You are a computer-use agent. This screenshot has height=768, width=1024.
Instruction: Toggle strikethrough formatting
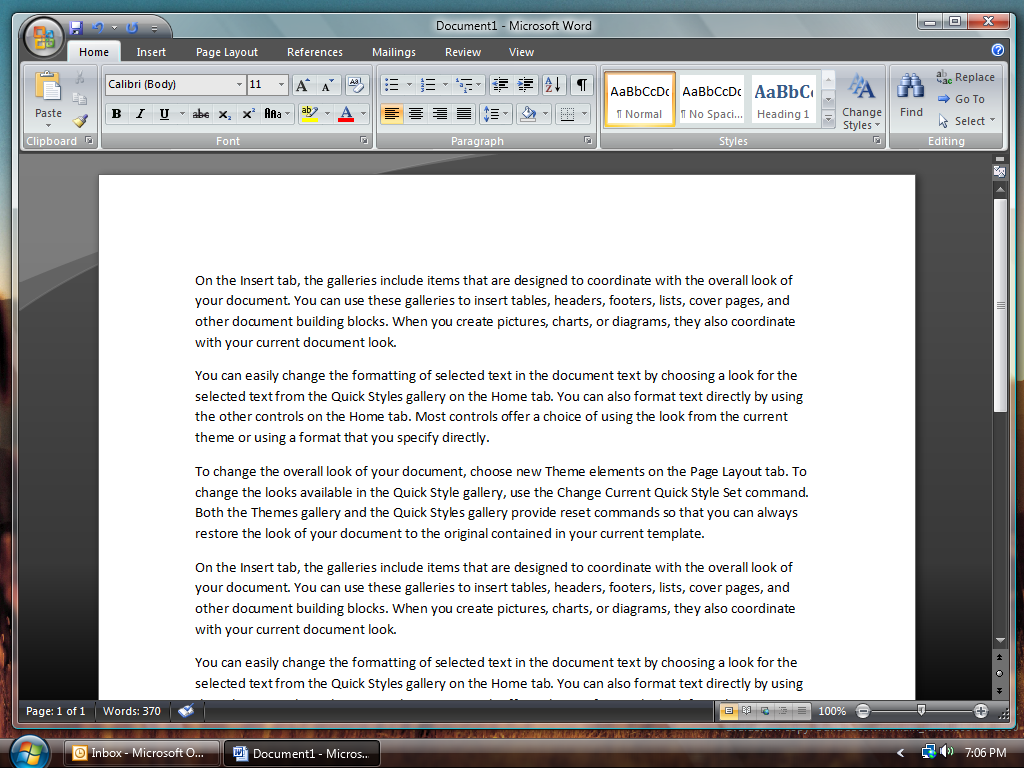point(200,114)
